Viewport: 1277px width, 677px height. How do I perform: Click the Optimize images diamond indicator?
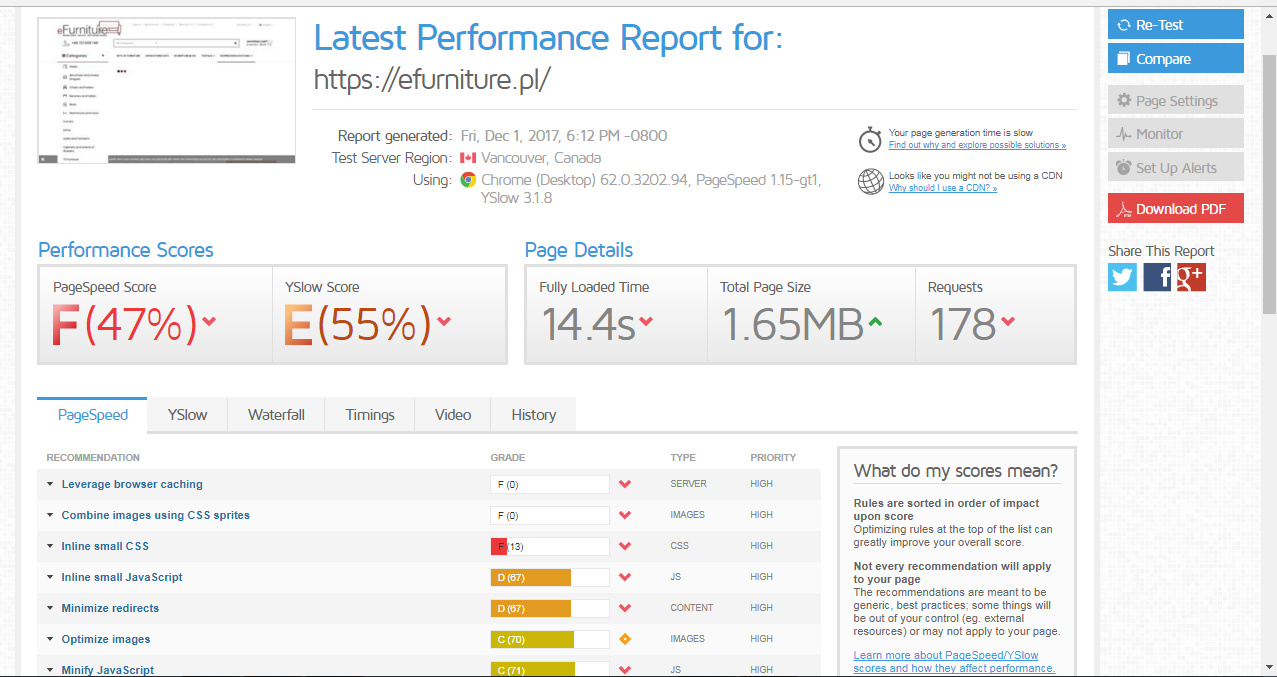pos(625,639)
